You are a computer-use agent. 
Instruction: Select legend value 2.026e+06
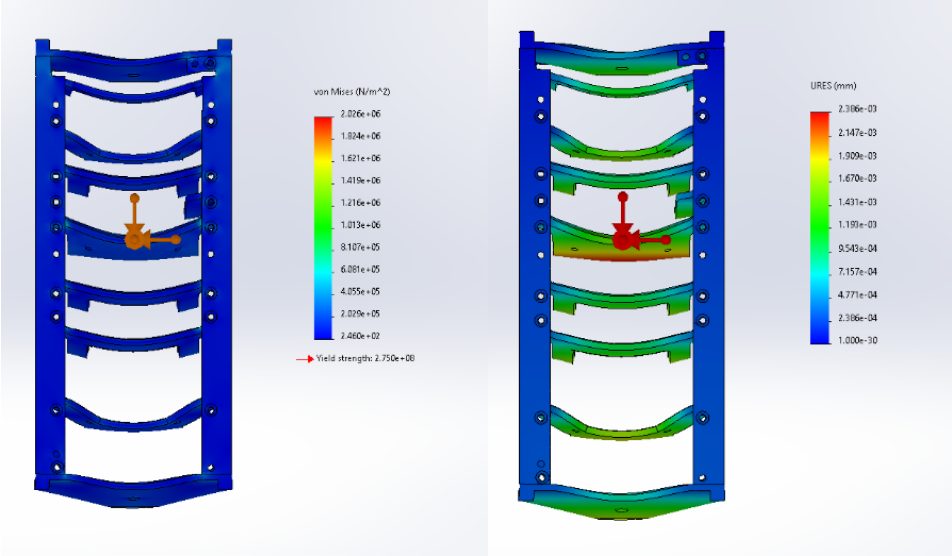tap(361, 114)
